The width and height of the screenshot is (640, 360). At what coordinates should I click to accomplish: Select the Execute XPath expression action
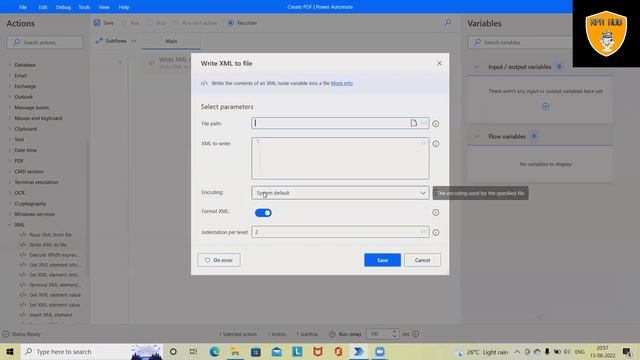(50, 255)
